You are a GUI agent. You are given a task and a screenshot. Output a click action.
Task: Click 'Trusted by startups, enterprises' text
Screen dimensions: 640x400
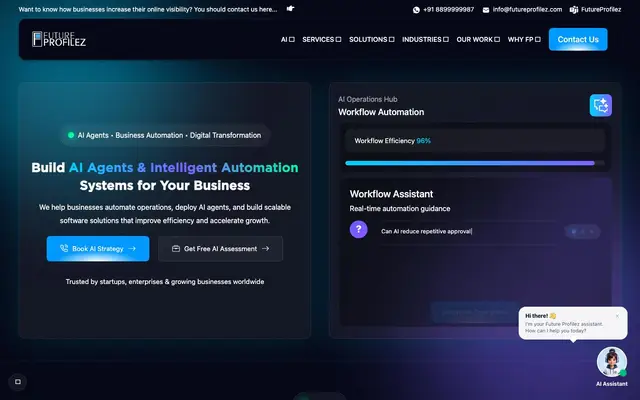pyautogui.click(x=165, y=282)
